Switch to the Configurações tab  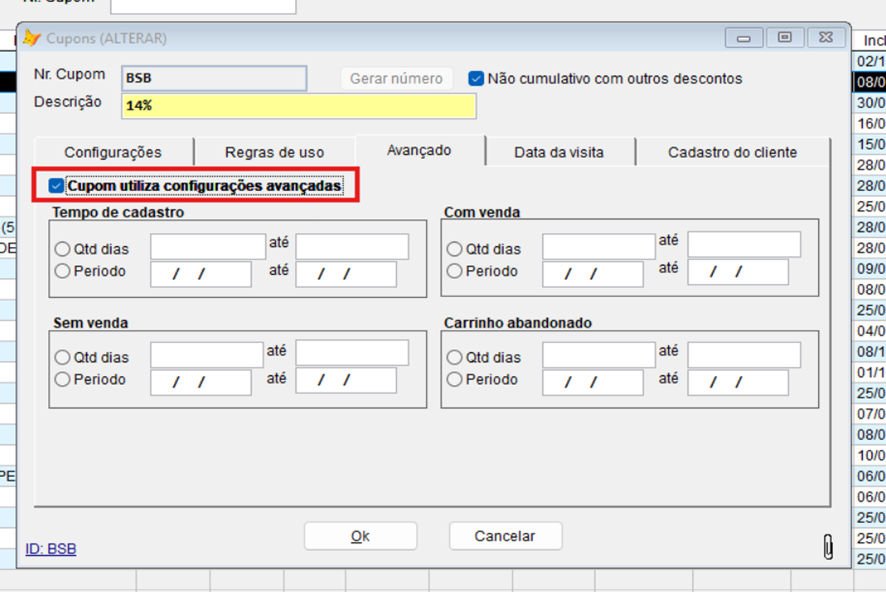(x=113, y=152)
